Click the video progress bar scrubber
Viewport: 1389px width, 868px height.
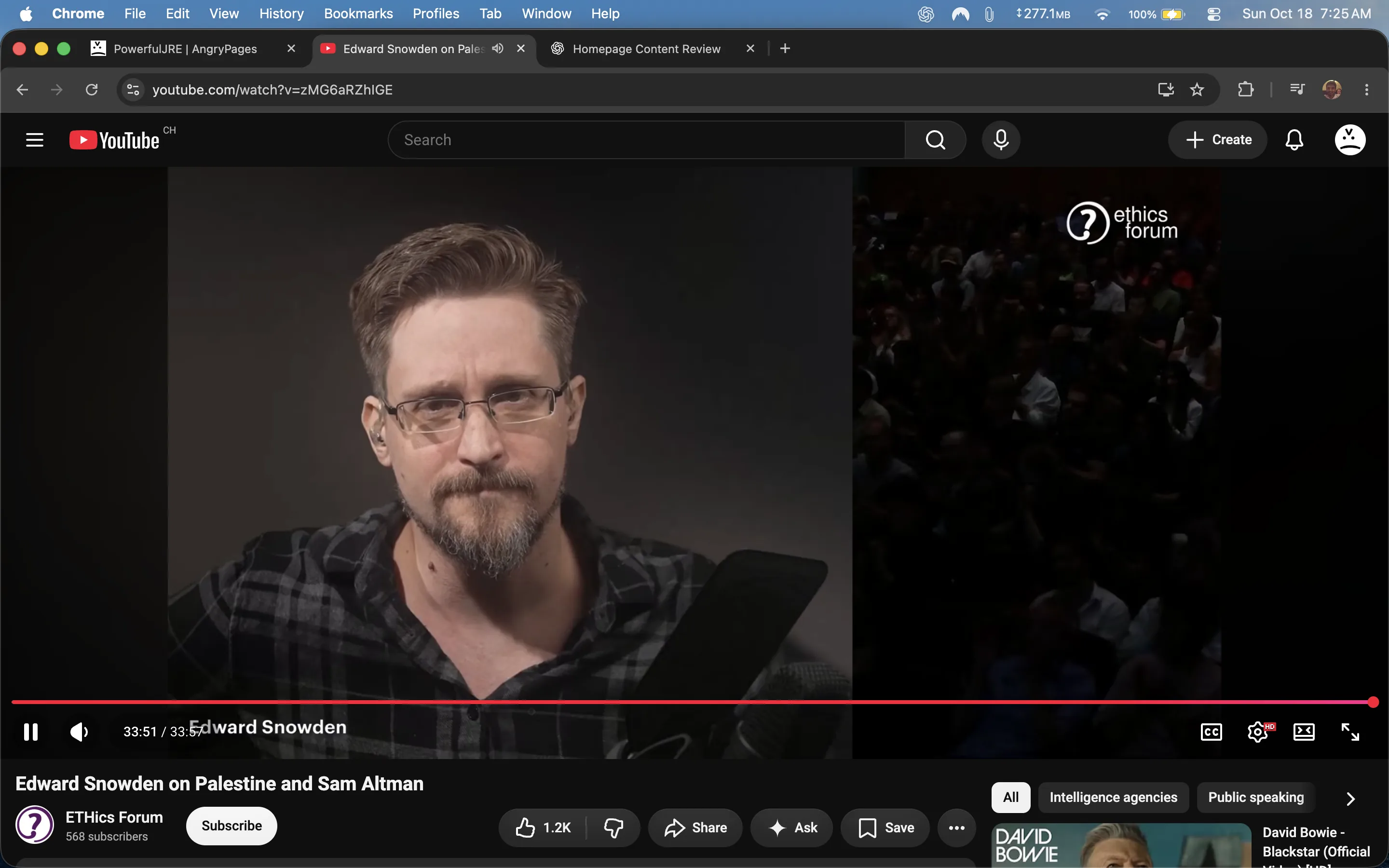[1373, 702]
